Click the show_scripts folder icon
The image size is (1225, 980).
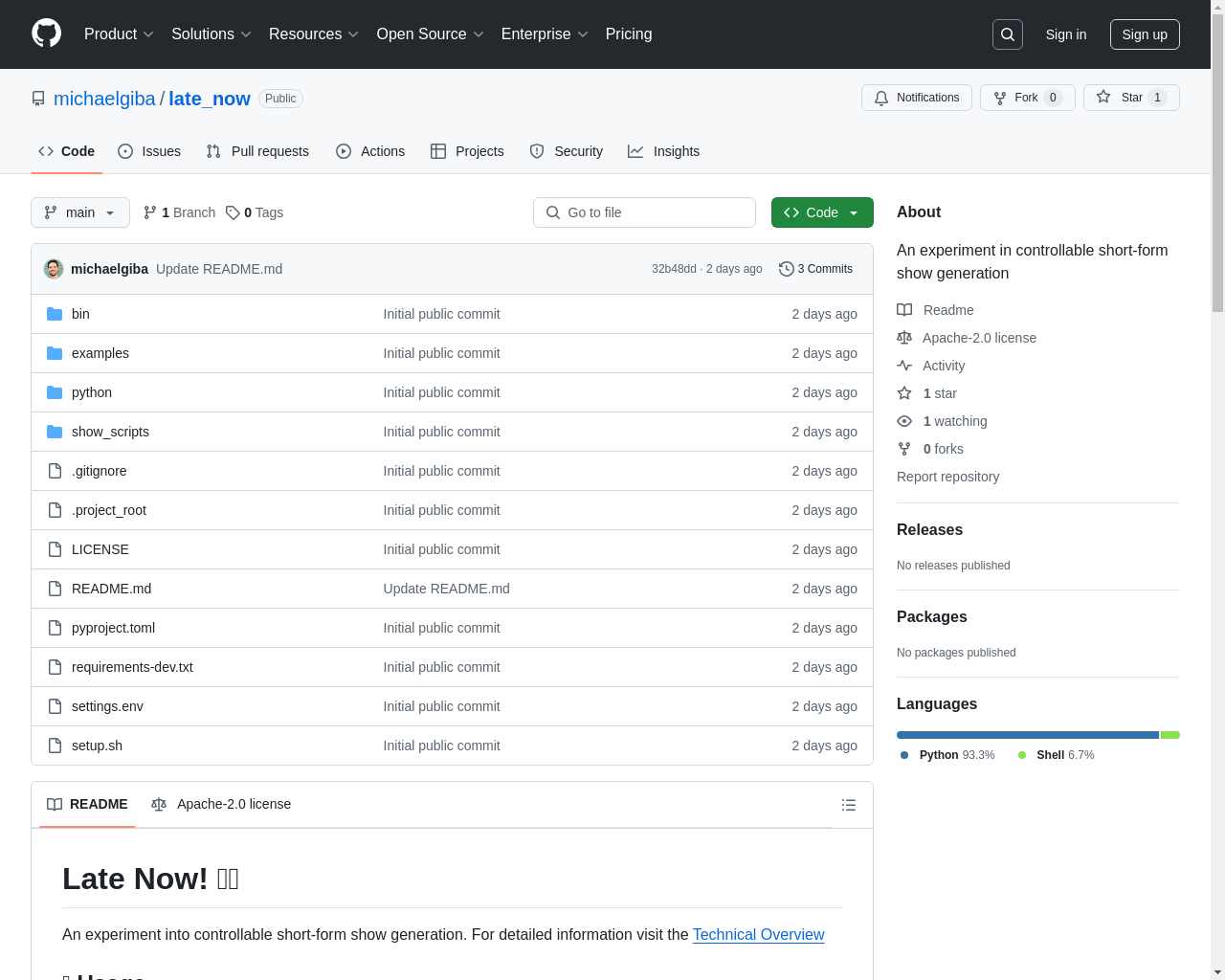[55, 432]
